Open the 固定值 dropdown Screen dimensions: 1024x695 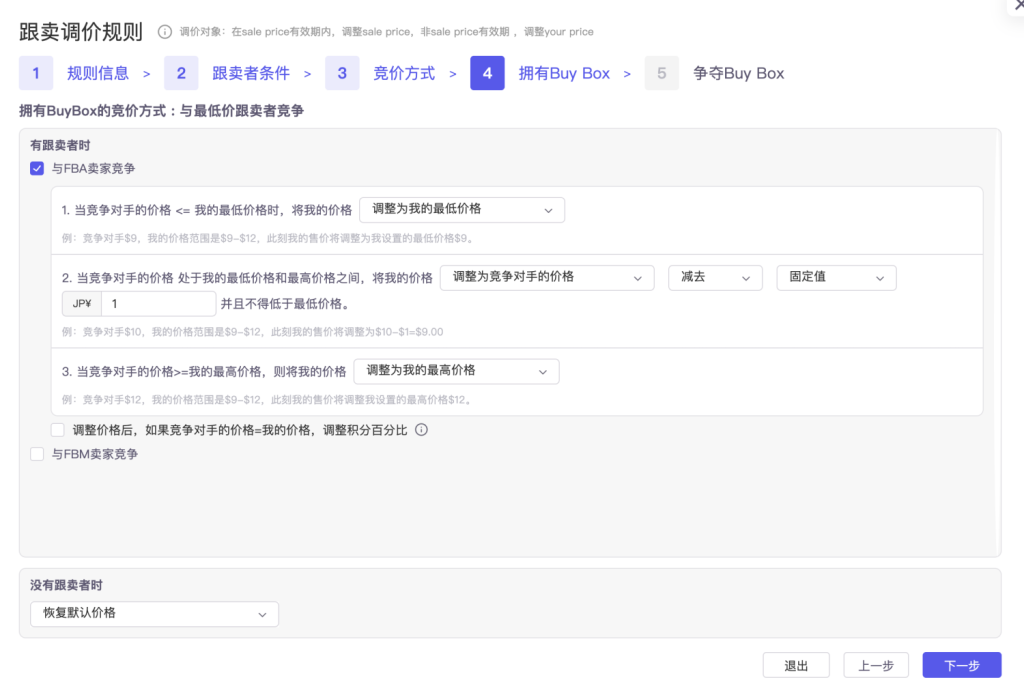click(837, 278)
